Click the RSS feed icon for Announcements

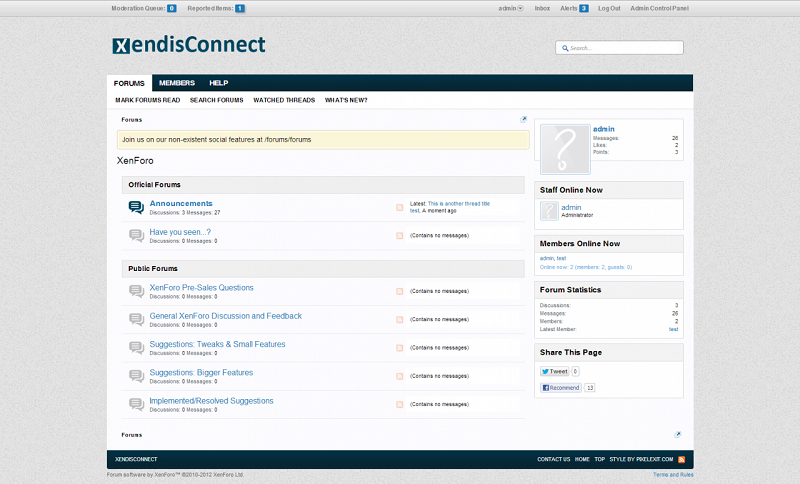pos(400,207)
